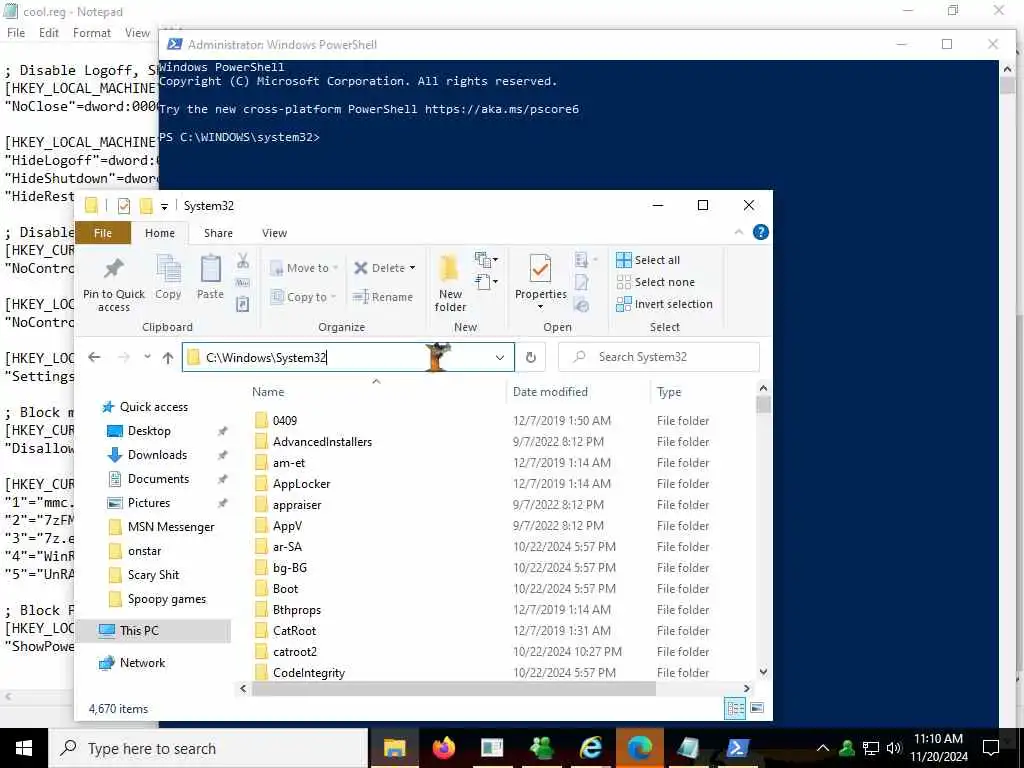This screenshot has height=768, width=1024.
Task: Click the Windows Start button
Action: point(24,748)
